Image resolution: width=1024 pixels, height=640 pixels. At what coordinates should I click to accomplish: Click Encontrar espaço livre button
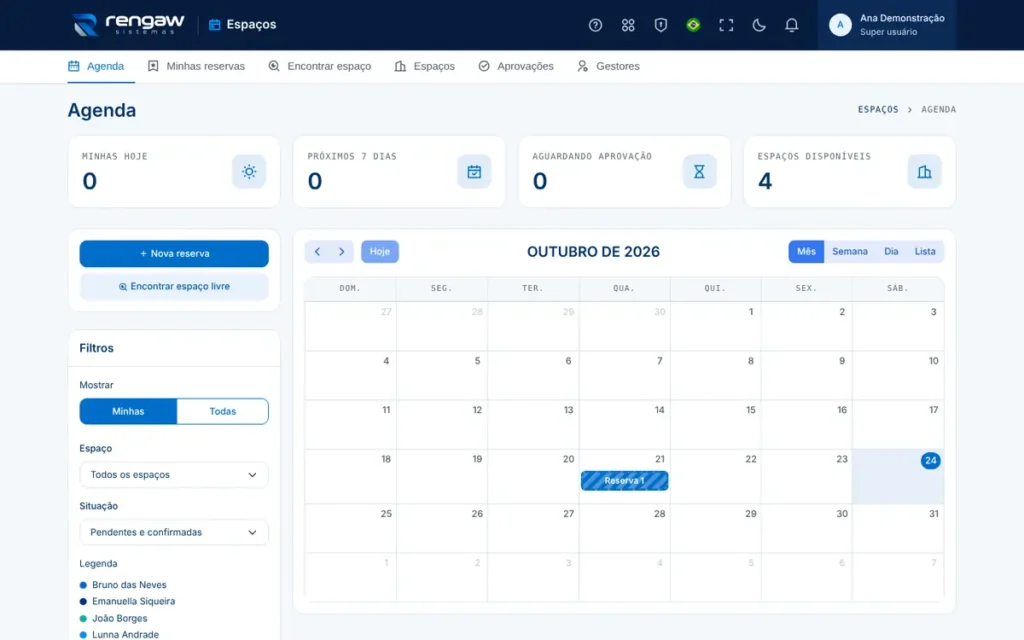[174, 287]
